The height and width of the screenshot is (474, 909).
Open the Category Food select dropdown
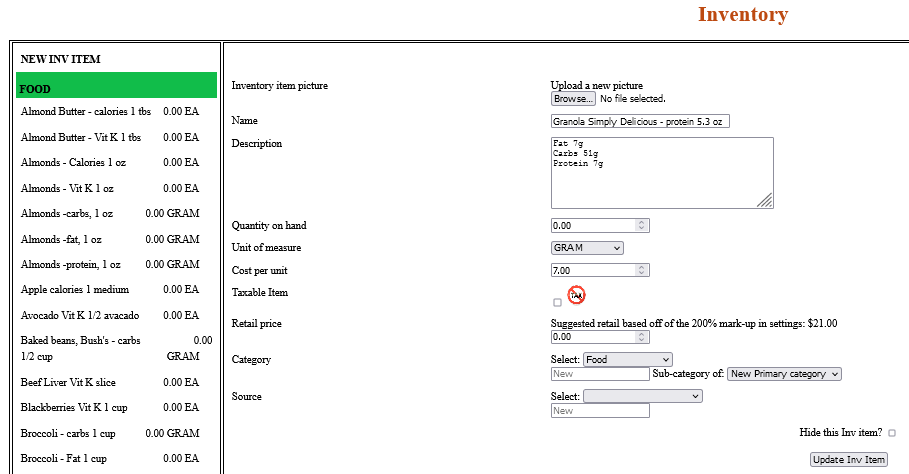[x=628, y=359]
